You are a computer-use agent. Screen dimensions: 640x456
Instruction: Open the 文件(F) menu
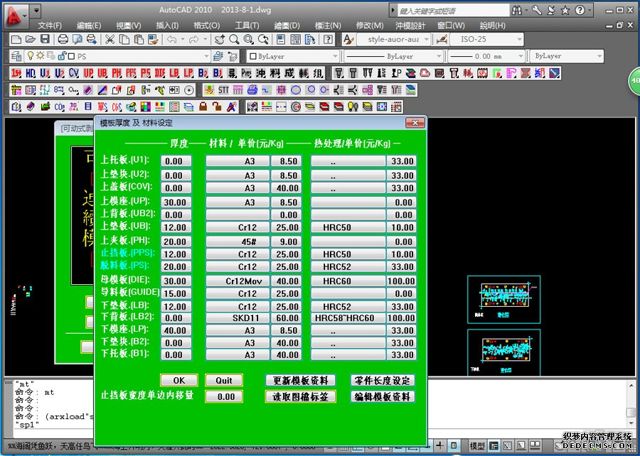(50, 26)
